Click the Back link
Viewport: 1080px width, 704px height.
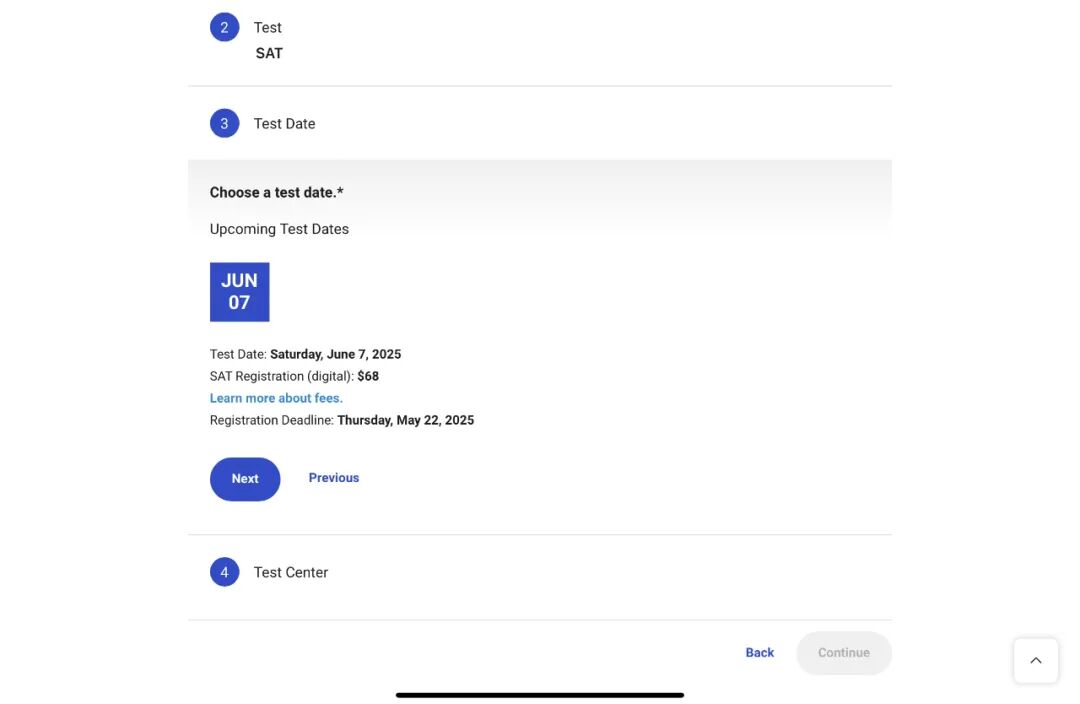[x=760, y=653]
